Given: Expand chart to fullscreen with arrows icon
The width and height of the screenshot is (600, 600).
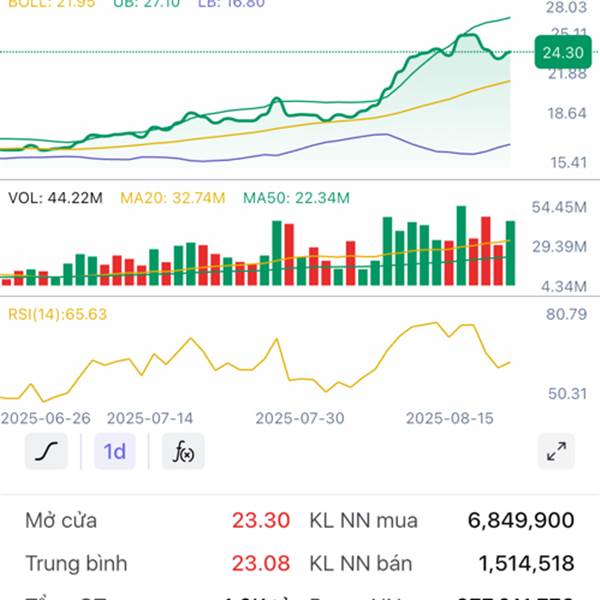Looking at the screenshot, I should tap(556, 451).
